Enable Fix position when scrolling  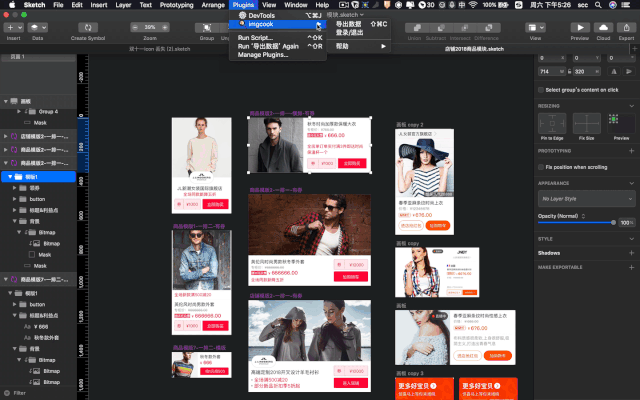coord(541,167)
